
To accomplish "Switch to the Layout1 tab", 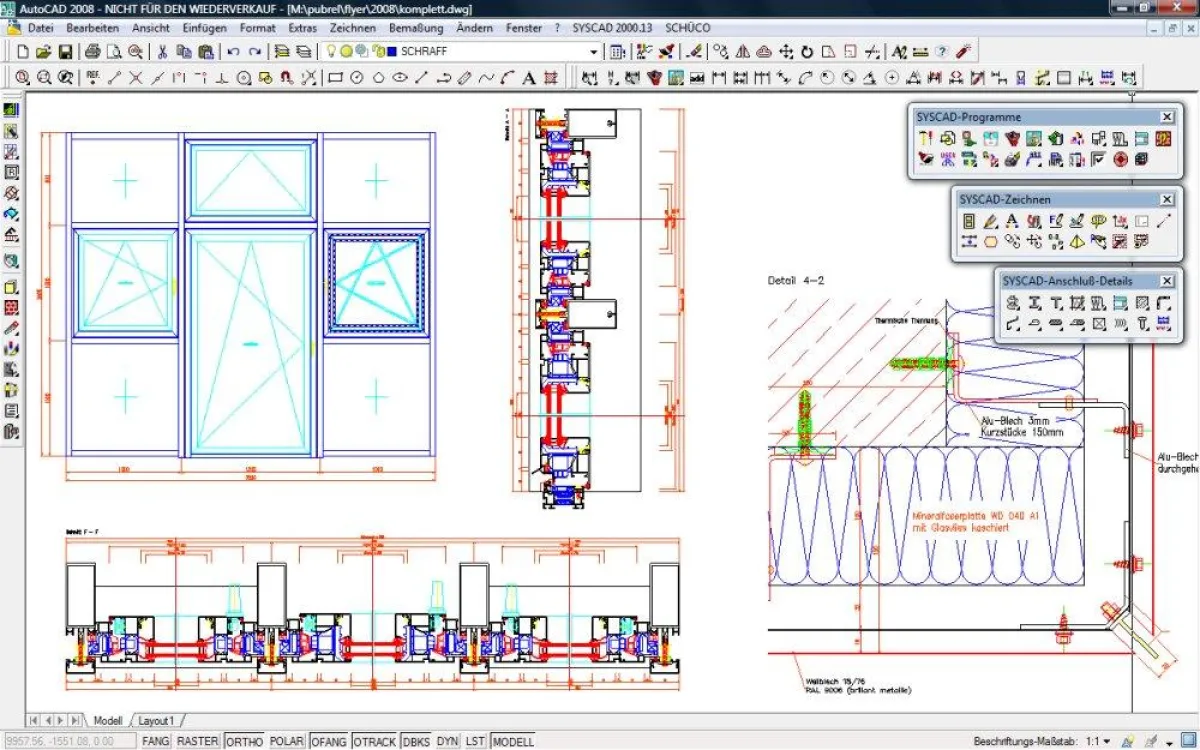I will (157, 720).
